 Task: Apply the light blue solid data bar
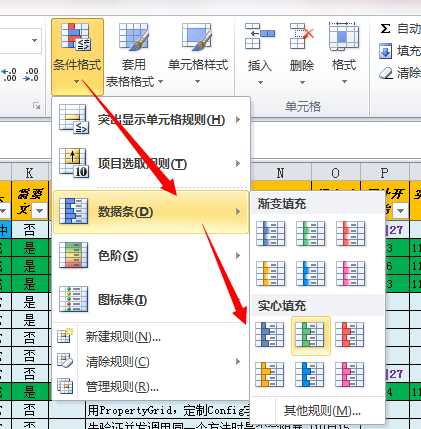pos(310,375)
